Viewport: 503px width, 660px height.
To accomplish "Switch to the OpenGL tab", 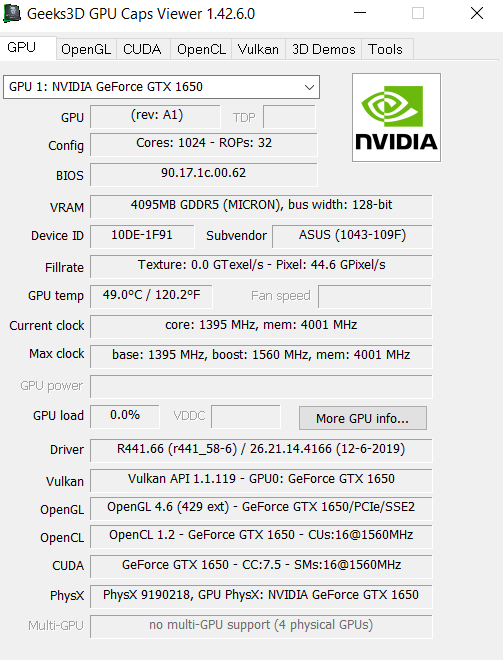I will click(x=86, y=50).
